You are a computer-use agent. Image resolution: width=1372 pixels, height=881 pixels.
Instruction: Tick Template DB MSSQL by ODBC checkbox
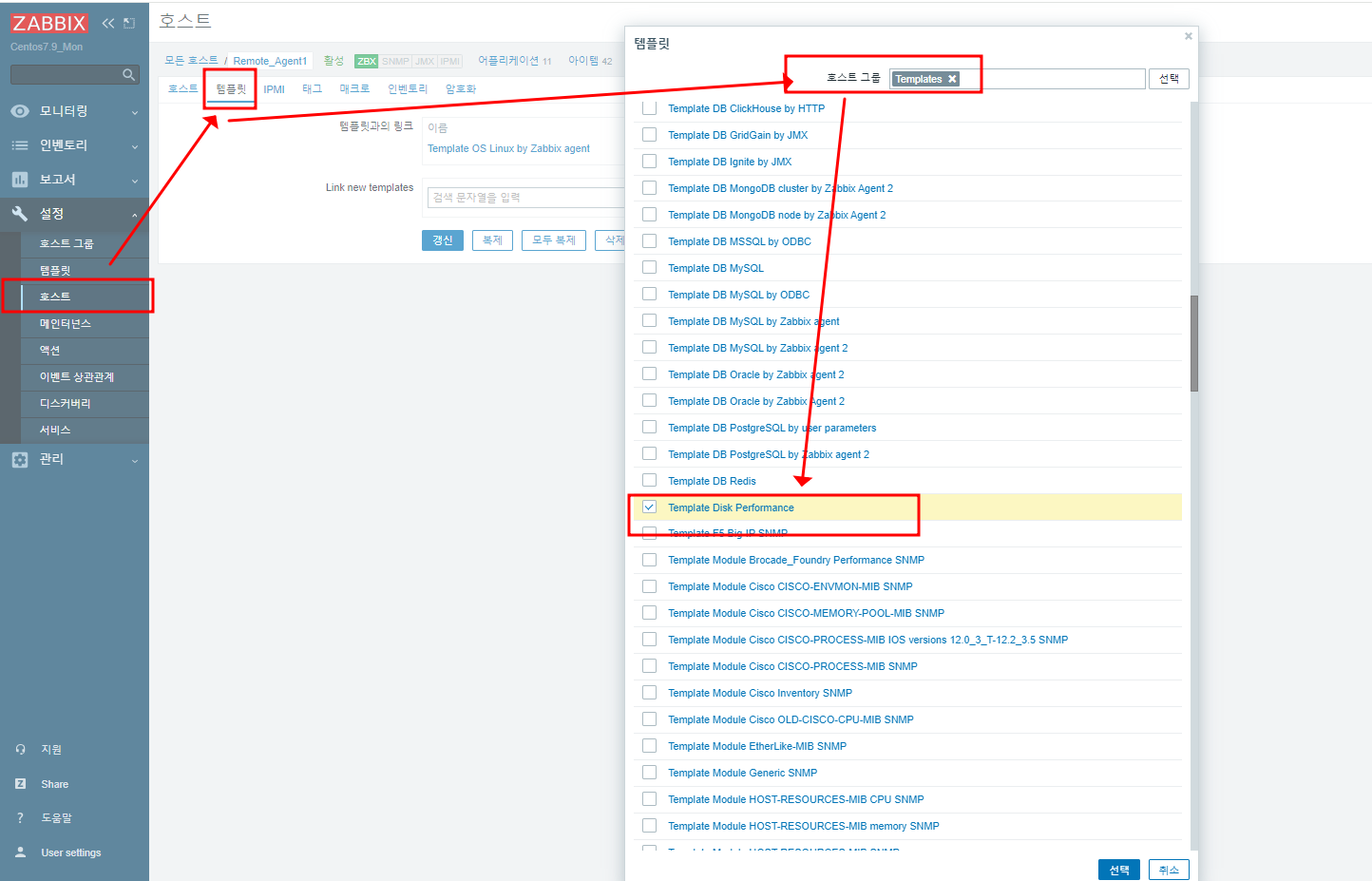pyautogui.click(x=650, y=241)
